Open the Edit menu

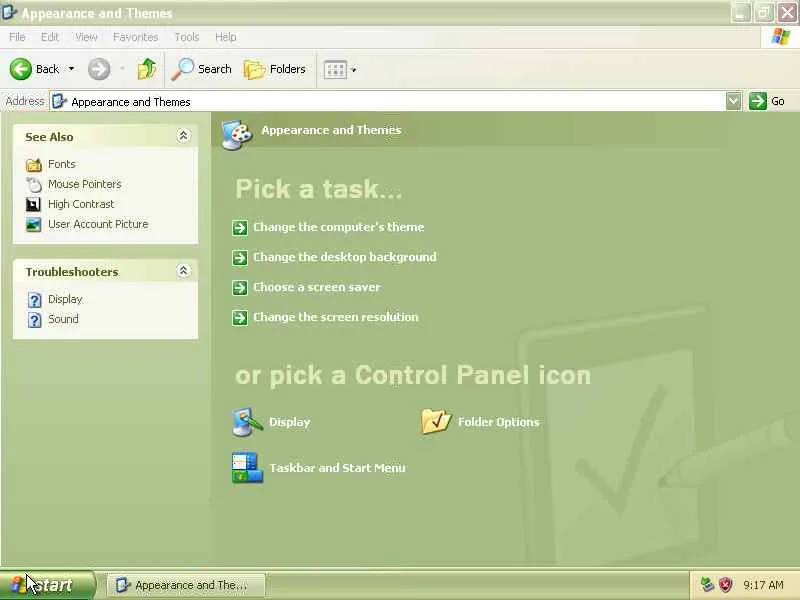click(49, 37)
